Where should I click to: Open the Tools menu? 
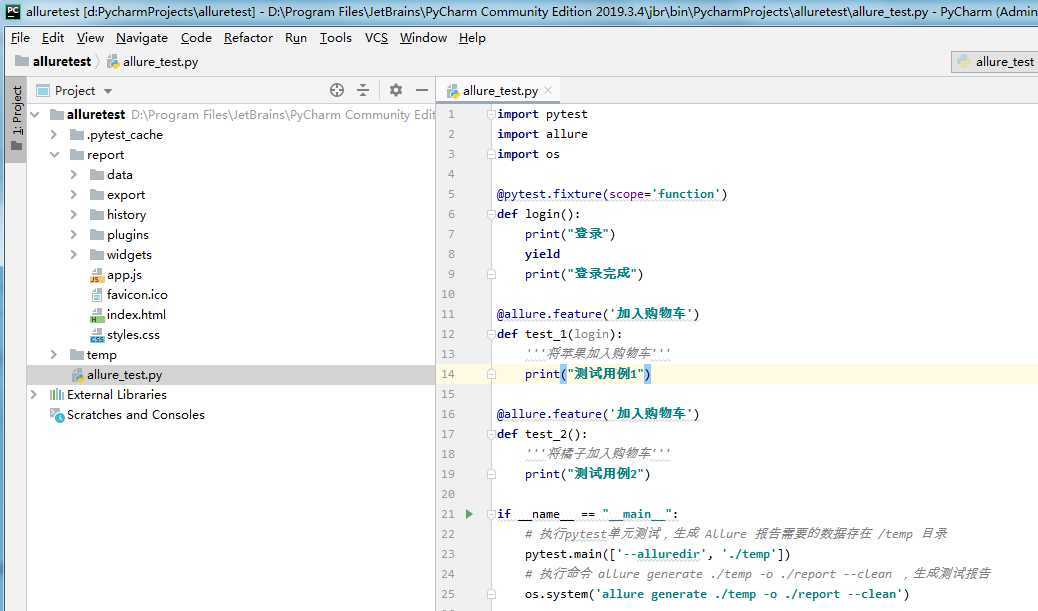pos(336,38)
